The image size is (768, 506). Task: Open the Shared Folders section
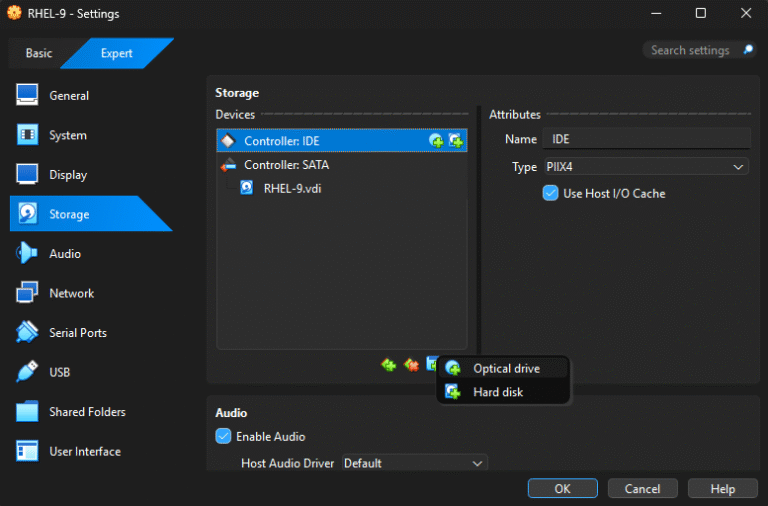87,412
